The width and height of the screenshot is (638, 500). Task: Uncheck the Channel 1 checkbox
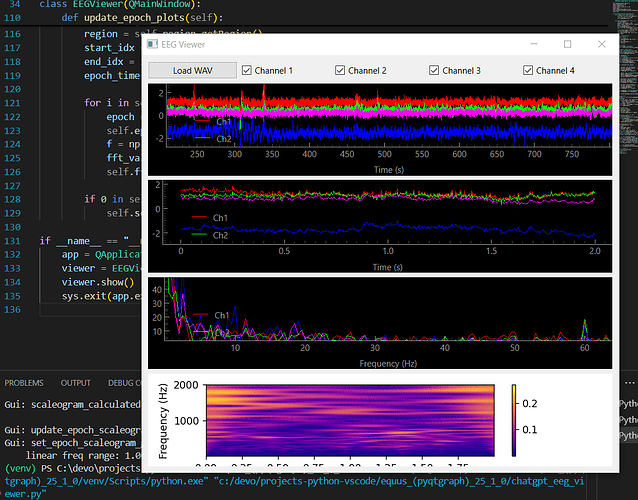pos(247,70)
